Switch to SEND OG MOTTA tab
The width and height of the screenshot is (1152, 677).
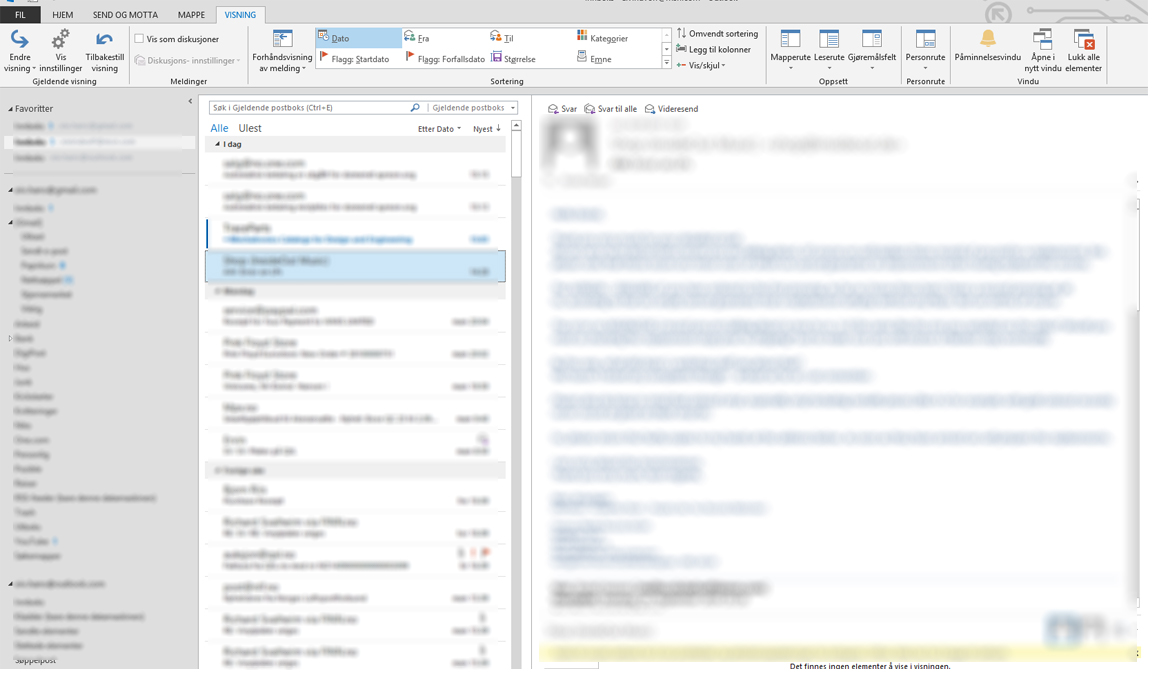click(x=125, y=15)
